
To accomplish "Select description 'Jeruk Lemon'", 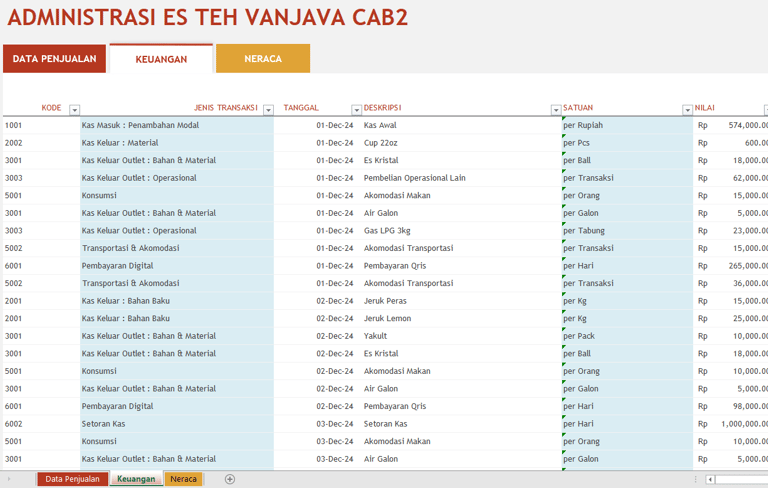I will click(462, 318).
